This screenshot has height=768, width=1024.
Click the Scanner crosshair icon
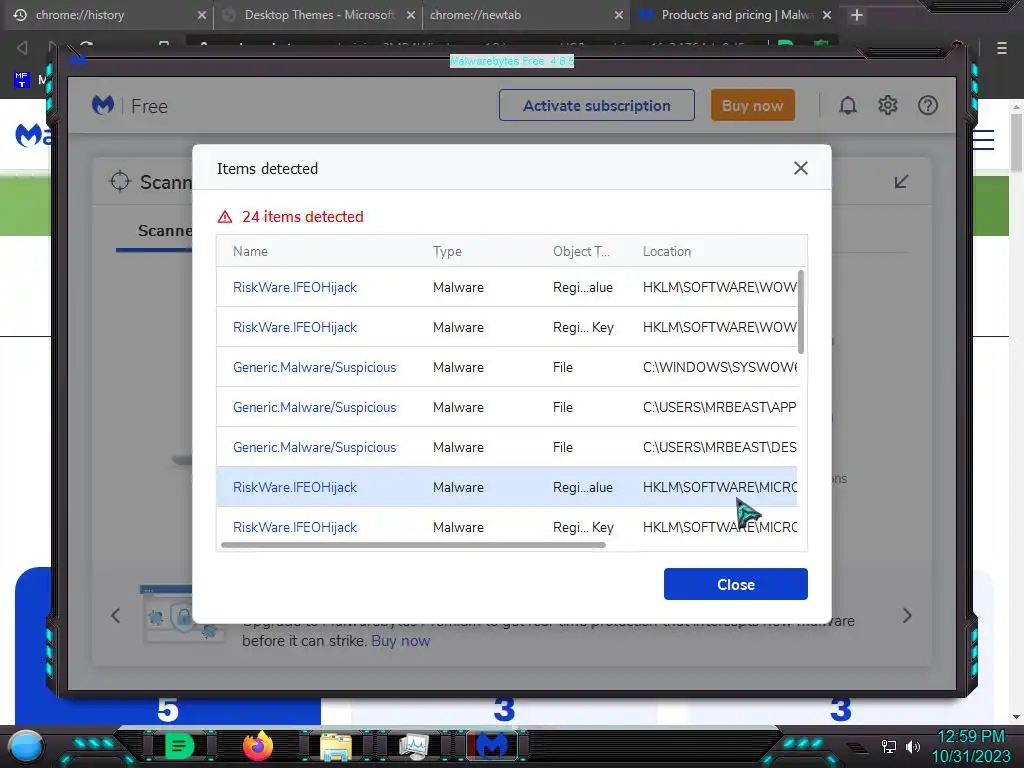[120, 181]
